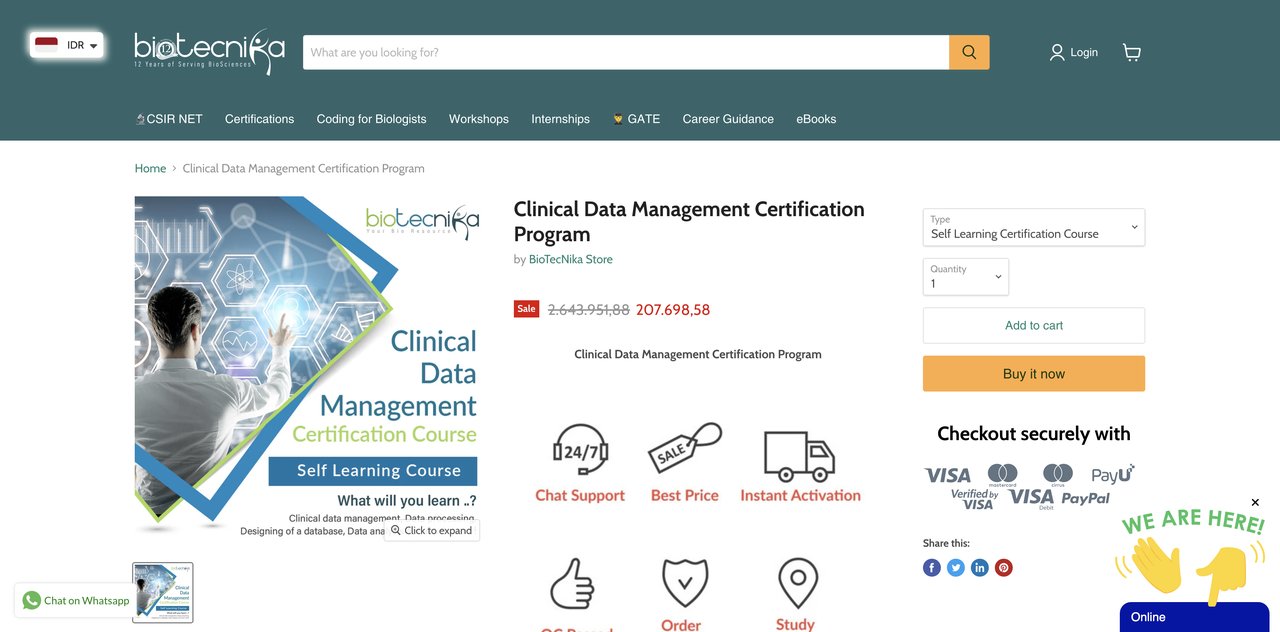Click the main course product image
1280x632 pixels.
pyautogui.click(x=307, y=368)
